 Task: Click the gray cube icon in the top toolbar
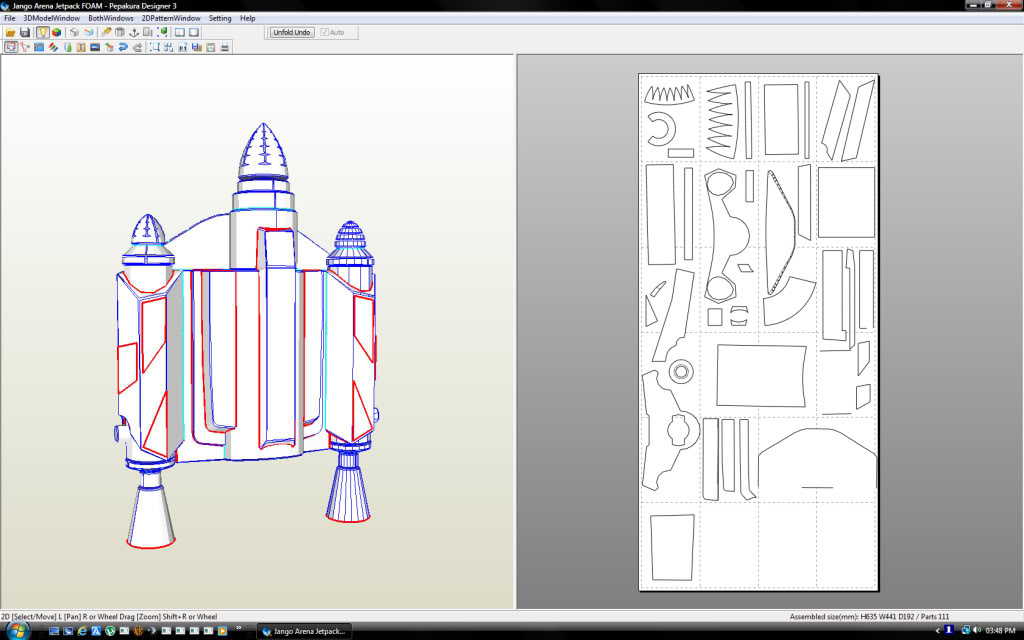(x=74, y=32)
